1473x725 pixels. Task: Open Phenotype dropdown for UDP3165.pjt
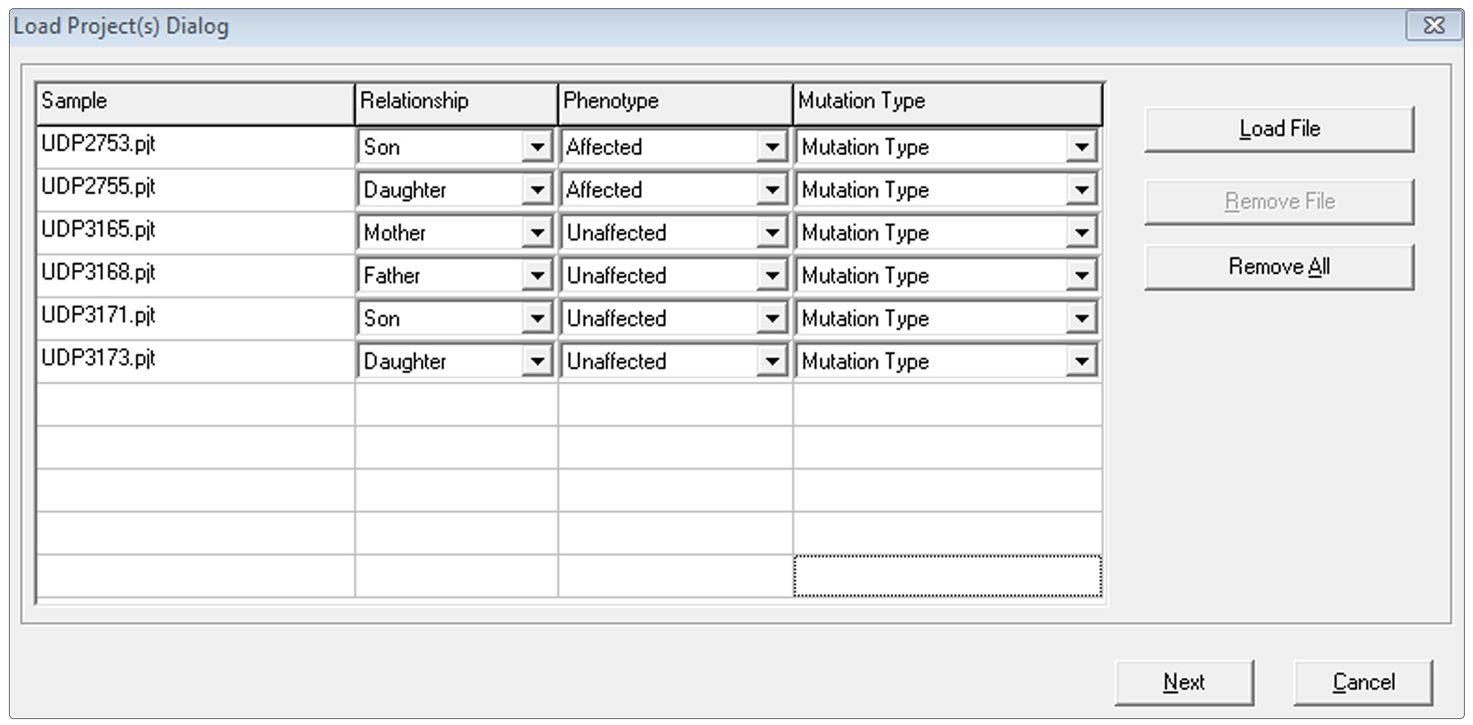tap(771, 234)
